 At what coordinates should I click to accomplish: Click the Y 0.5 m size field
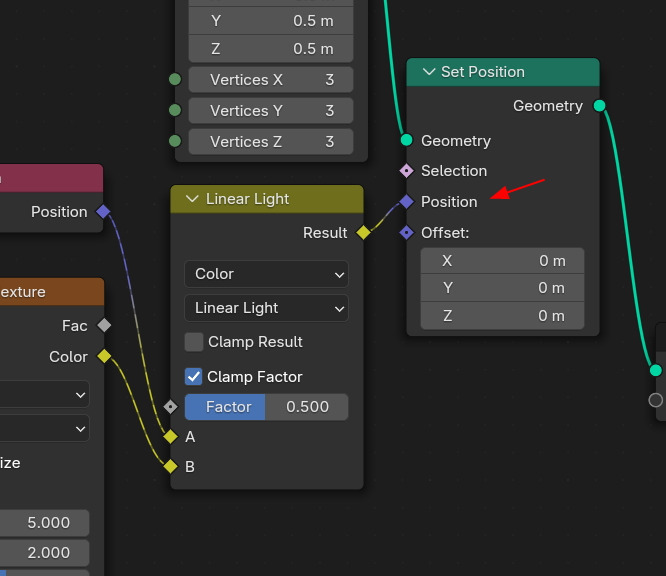click(x=271, y=21)
